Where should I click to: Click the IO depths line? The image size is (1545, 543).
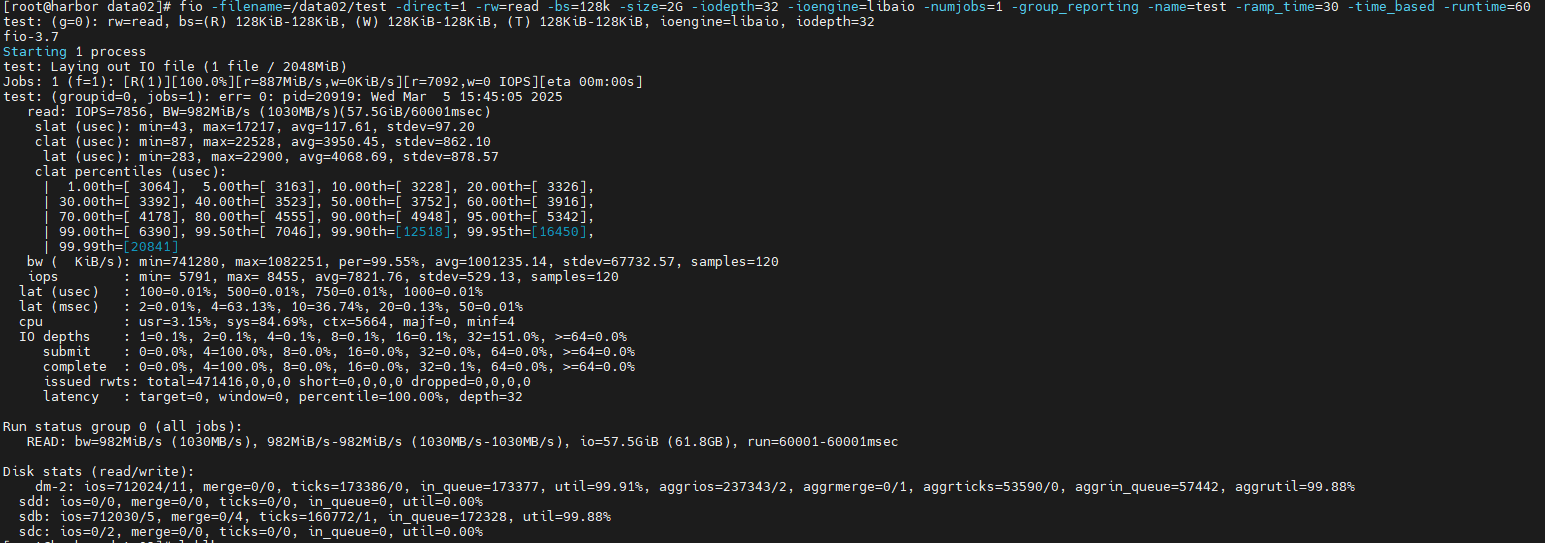323,337
